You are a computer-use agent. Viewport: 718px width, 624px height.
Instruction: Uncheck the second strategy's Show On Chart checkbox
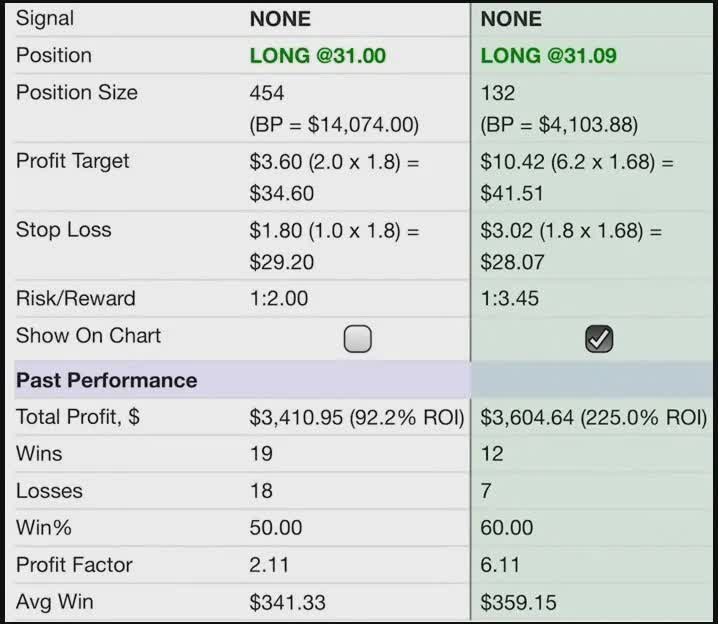click(x=598, y=339)
